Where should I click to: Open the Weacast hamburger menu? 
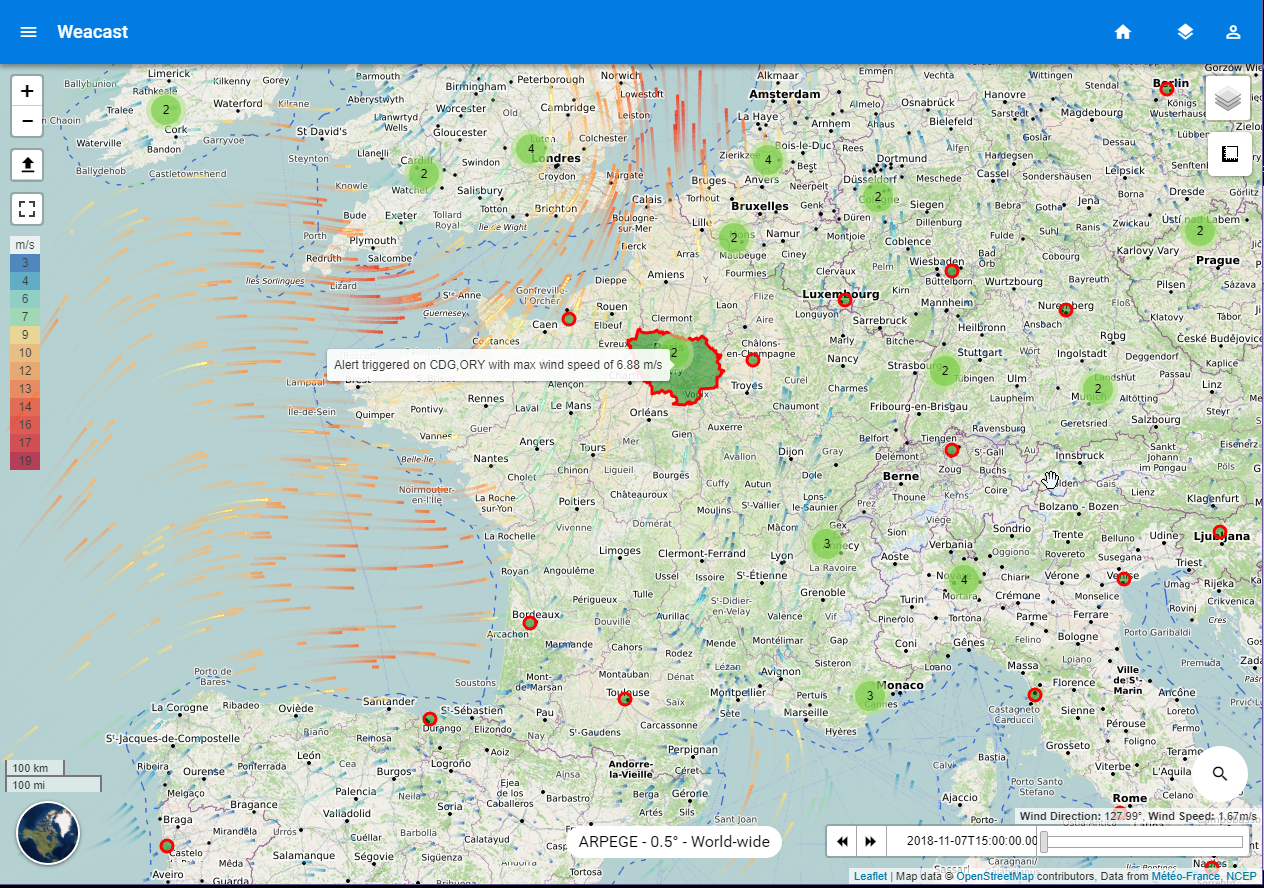tap(29, 32)
